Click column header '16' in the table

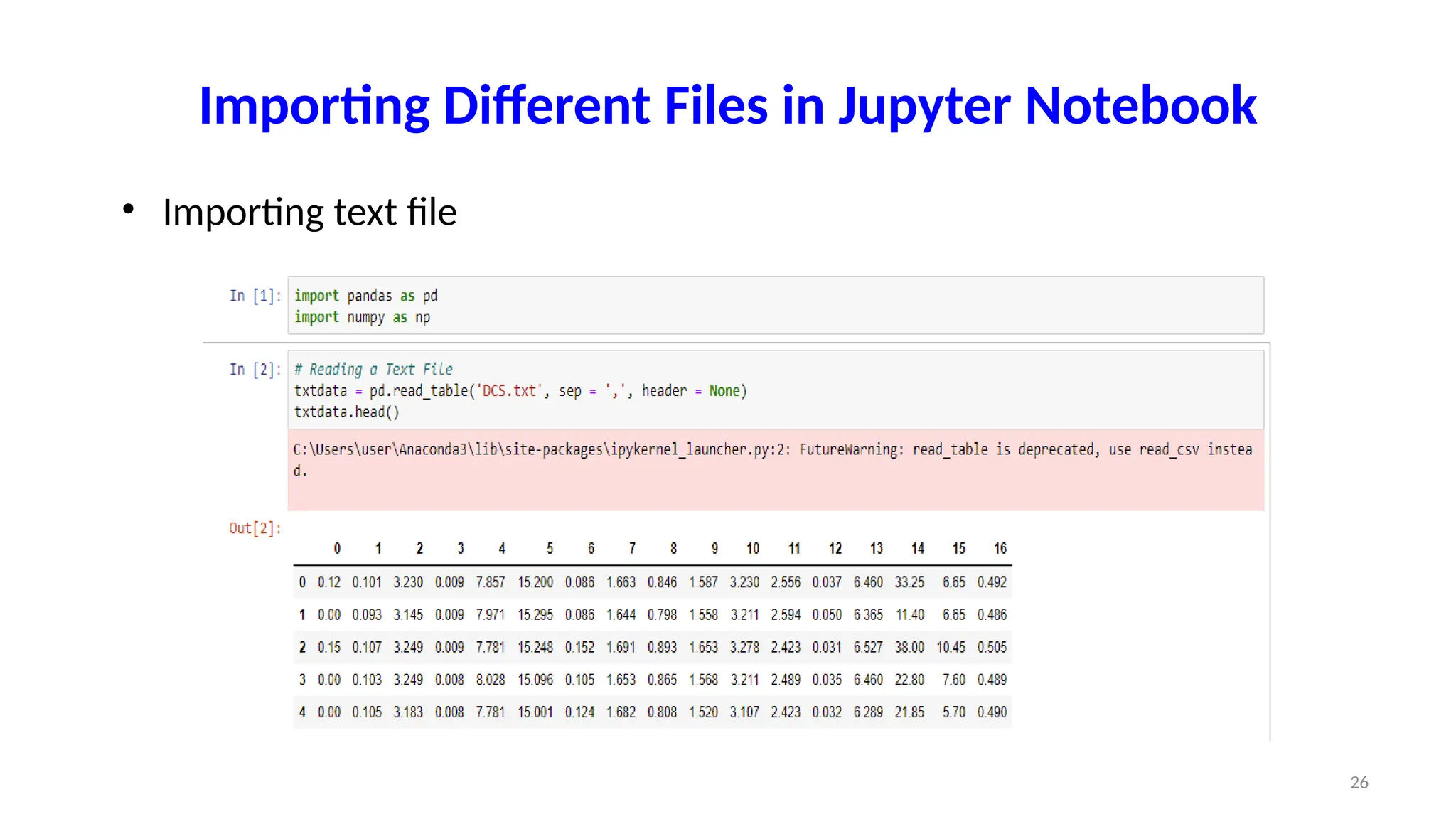1000,549
